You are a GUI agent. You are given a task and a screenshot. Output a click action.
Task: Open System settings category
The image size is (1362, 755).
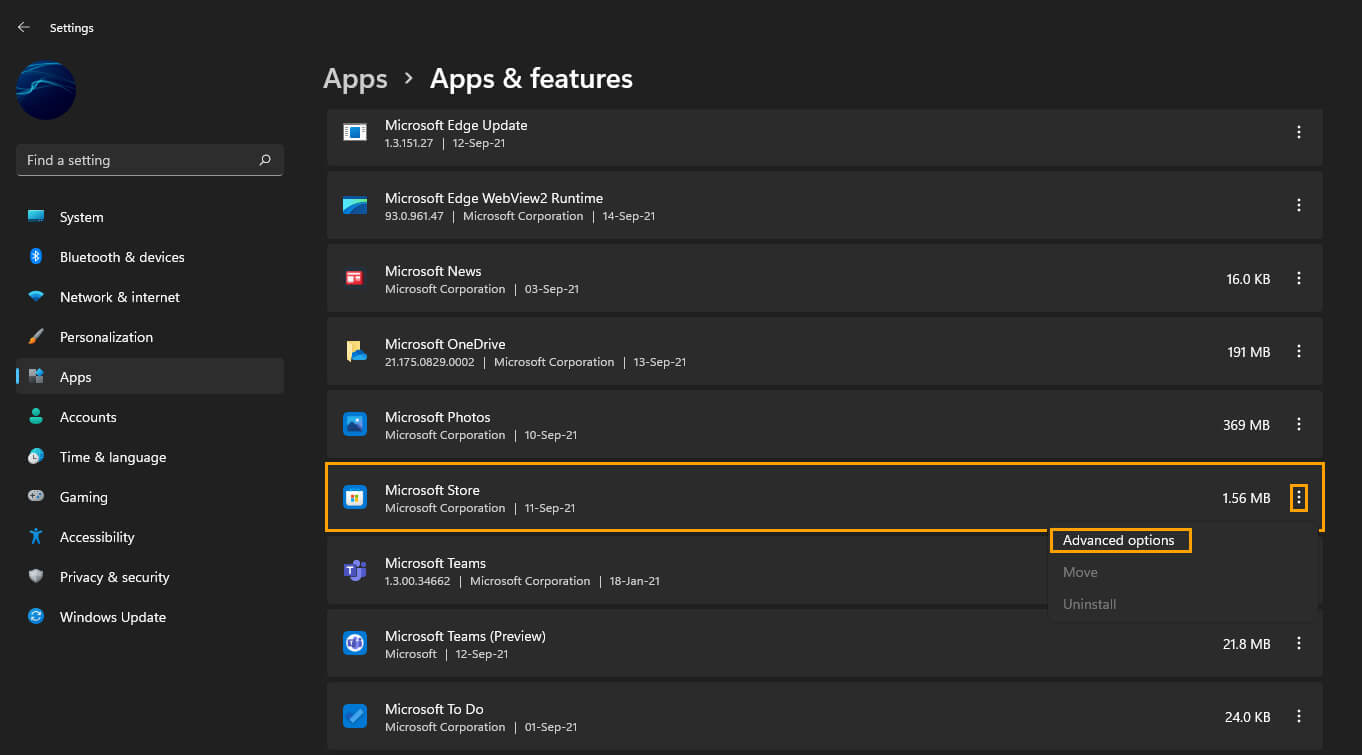(150, 217)
